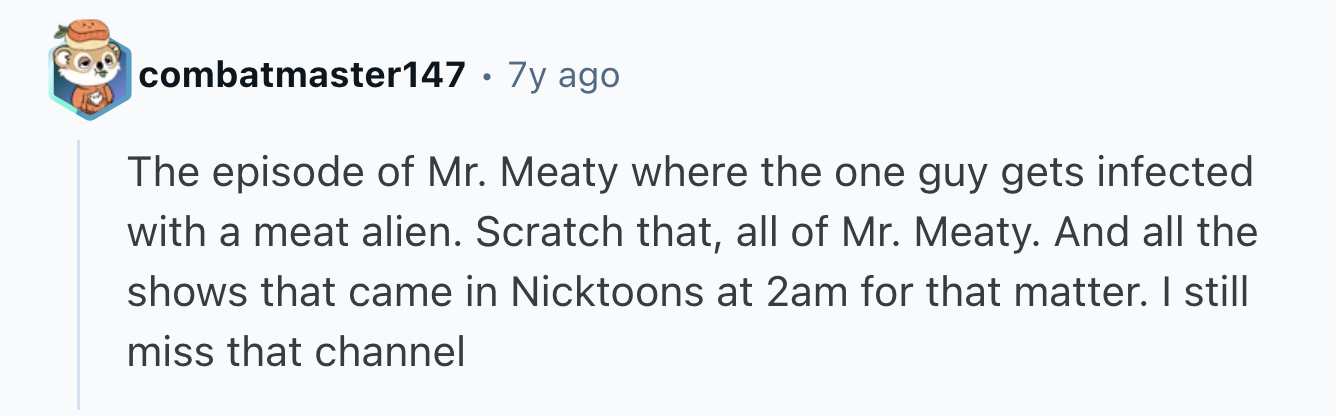
Task: Collapse the comment using the thread line
Action: pyautogui.click(x=79, y=275)
